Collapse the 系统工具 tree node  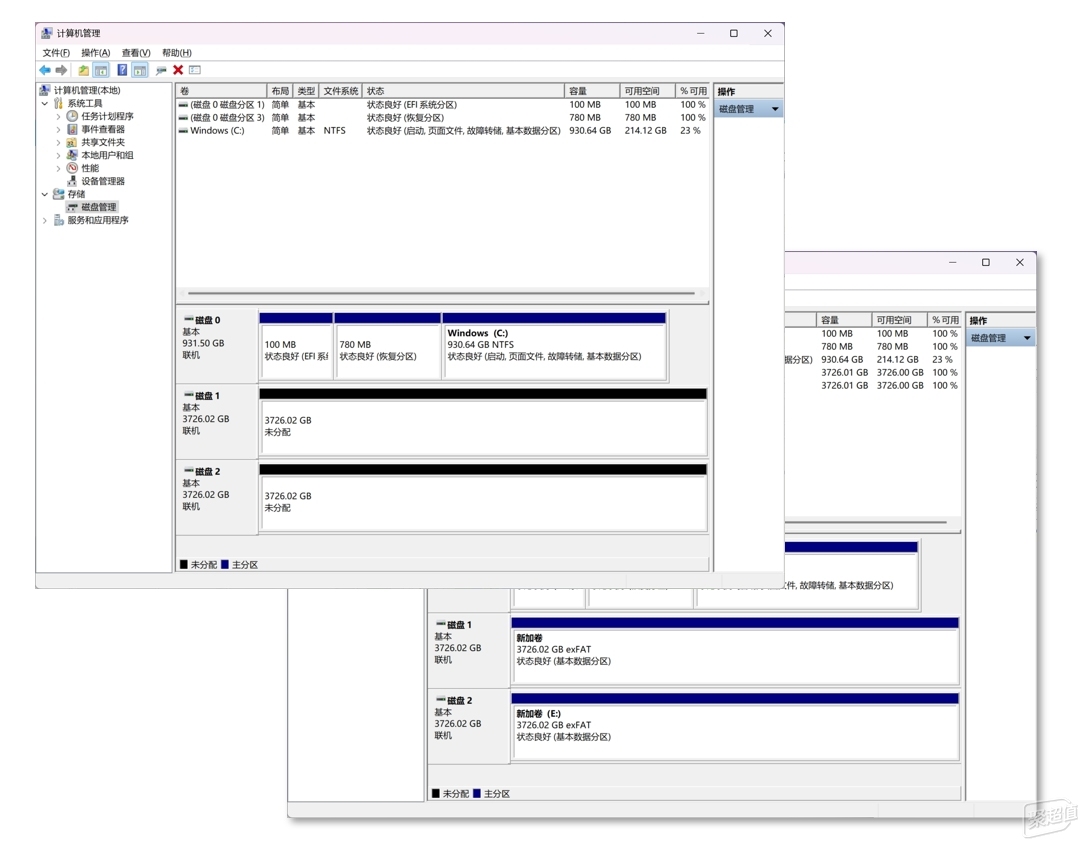point(45,104)
